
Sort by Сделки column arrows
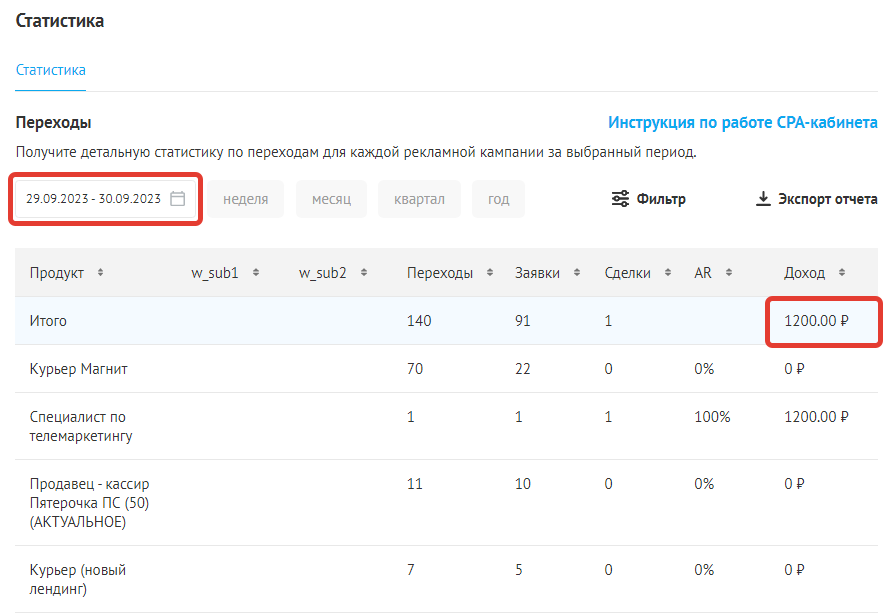pyautogui.click(x=668, y=272)
